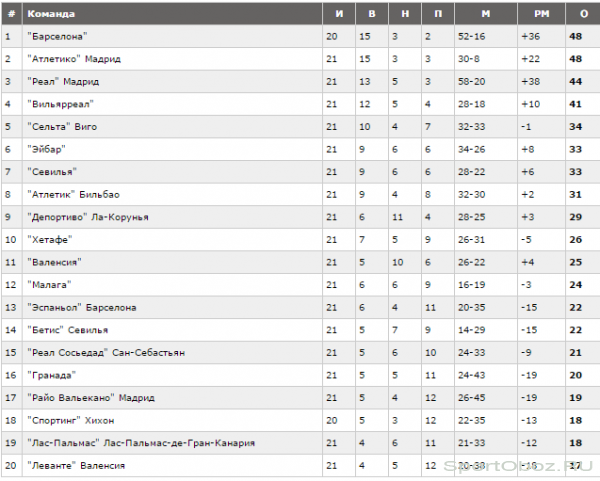Select "Райо Вальекано" Мадрид row

(301, 398)
